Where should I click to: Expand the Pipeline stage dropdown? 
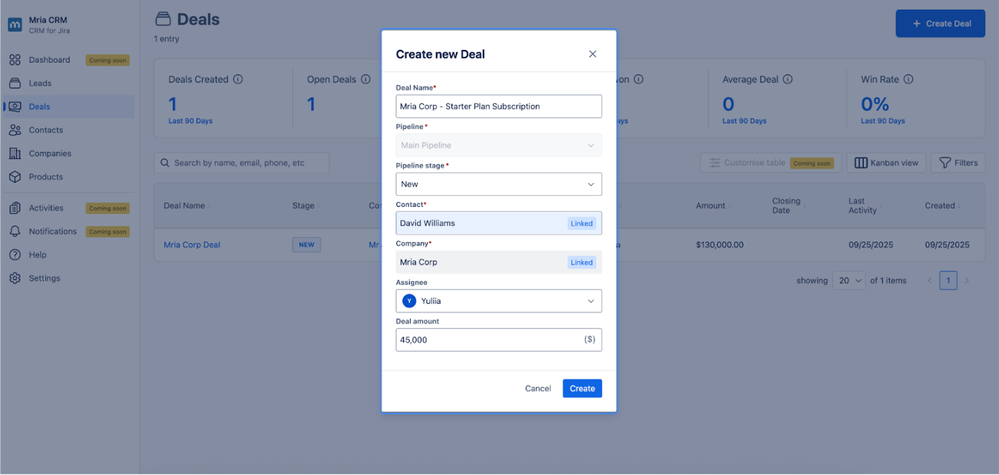(x=498, y=184)
